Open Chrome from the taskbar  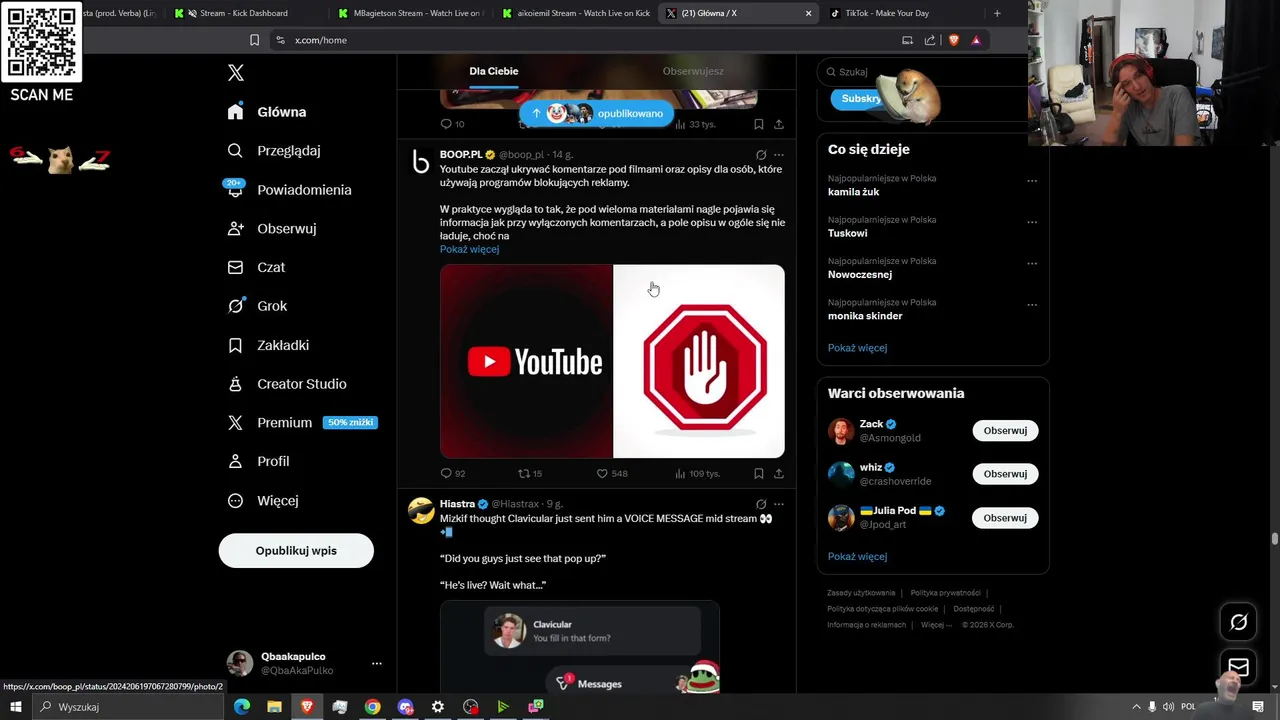click(372, 707)
